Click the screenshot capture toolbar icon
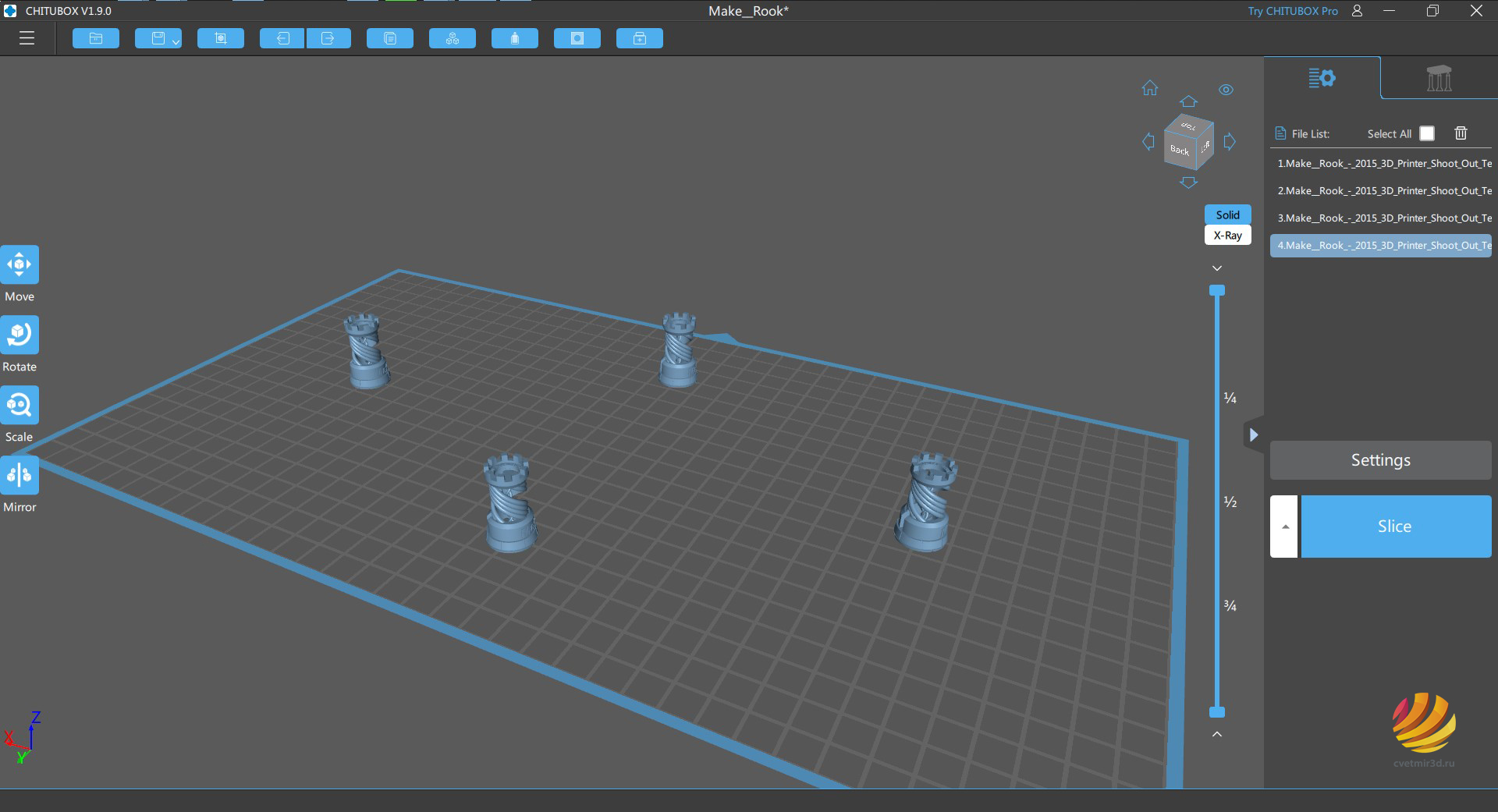This screenshot has width=1498, height=812. 221,38
